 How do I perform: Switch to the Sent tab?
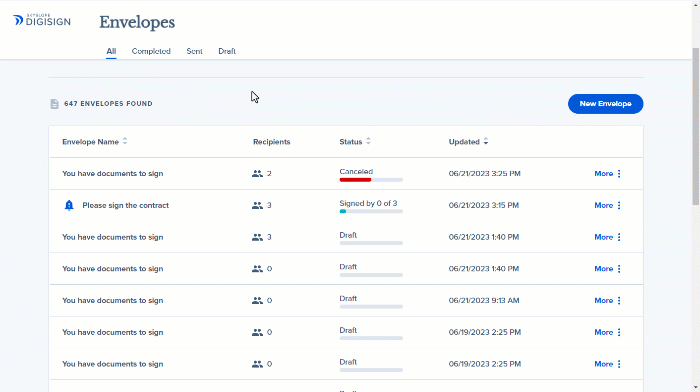click(194, 51)
